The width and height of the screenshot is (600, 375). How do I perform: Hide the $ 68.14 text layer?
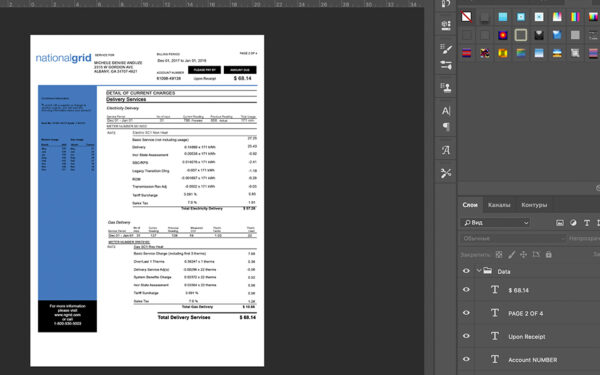[x=466, y=290]
